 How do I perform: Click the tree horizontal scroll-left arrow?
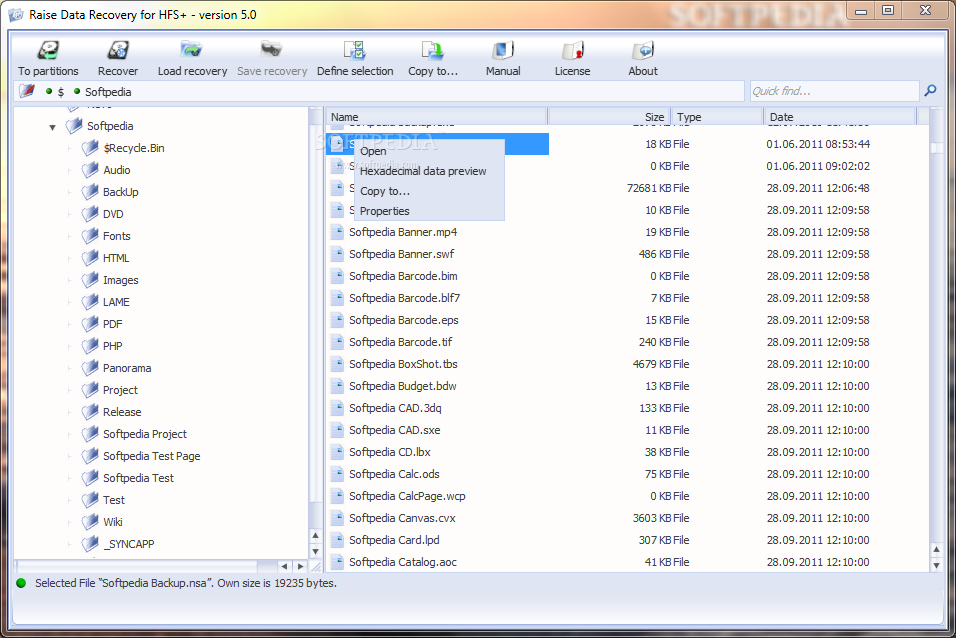pyautogui.click(x=284, y=566)
